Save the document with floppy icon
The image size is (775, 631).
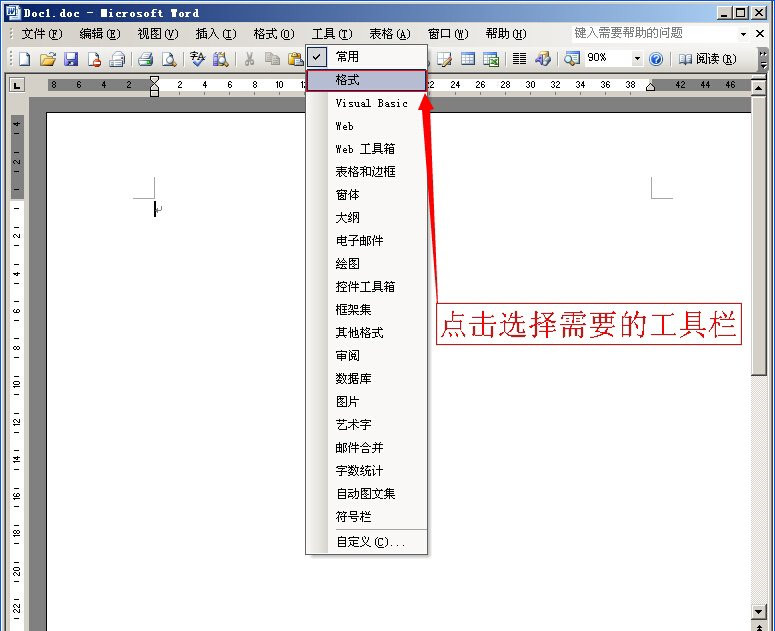click(70, 59)
